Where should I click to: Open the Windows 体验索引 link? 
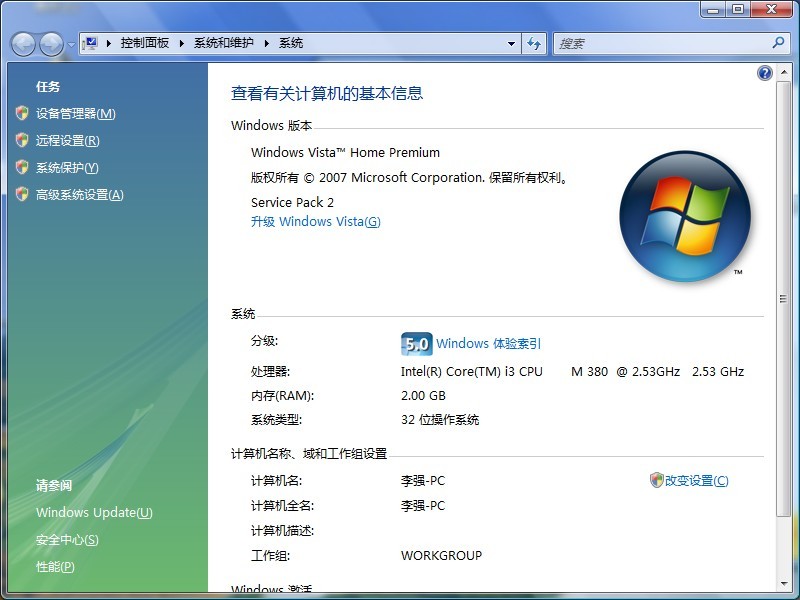[488, 344]
